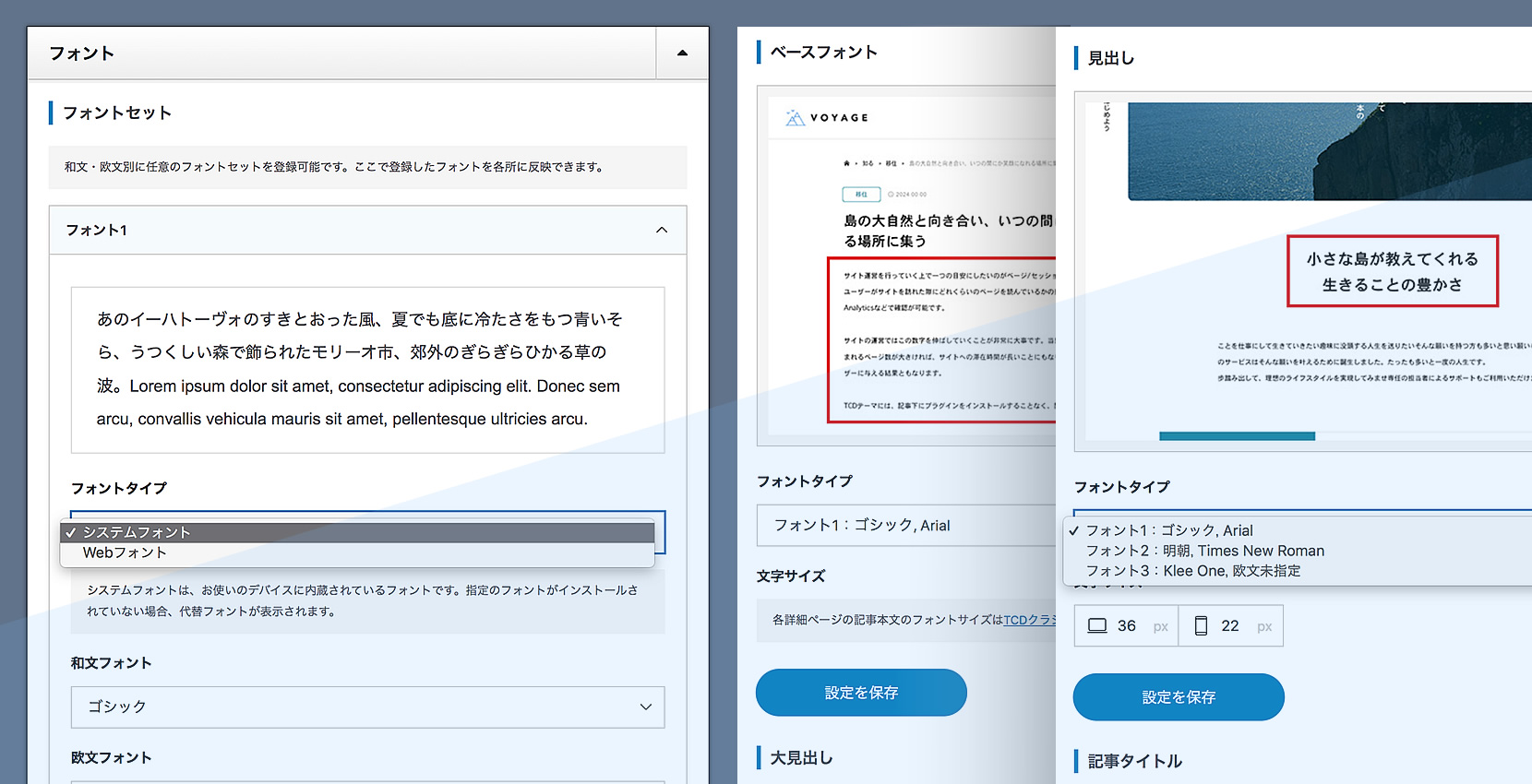
Task: Collapse the フォント panel with the triangle arrow
Action: [682, 53]
